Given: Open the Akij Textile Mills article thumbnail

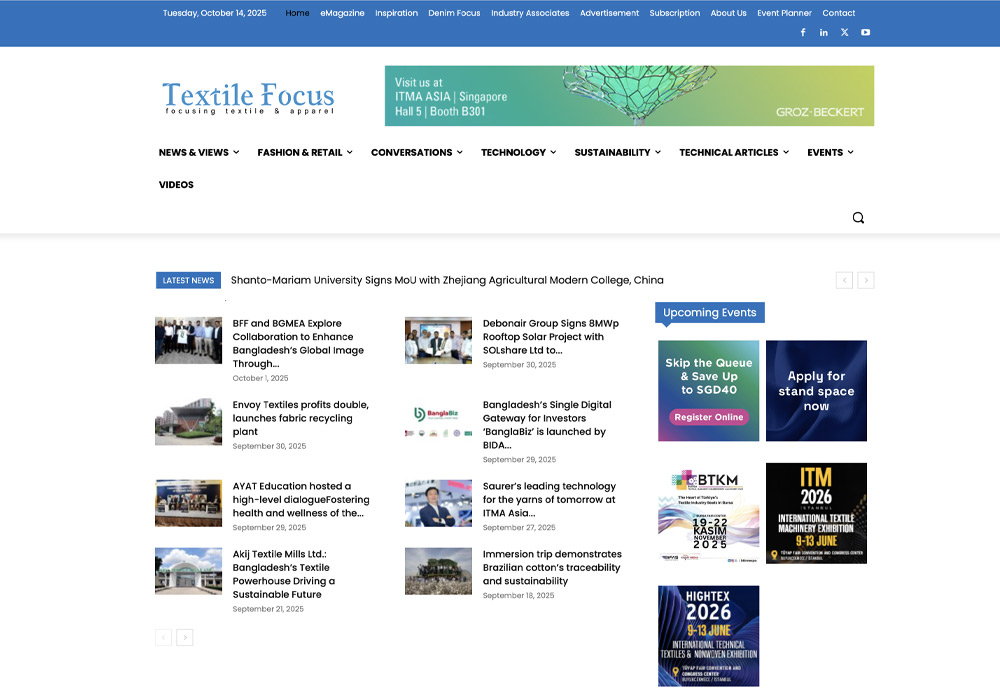Looking at the screenshot, I should 188,571.
